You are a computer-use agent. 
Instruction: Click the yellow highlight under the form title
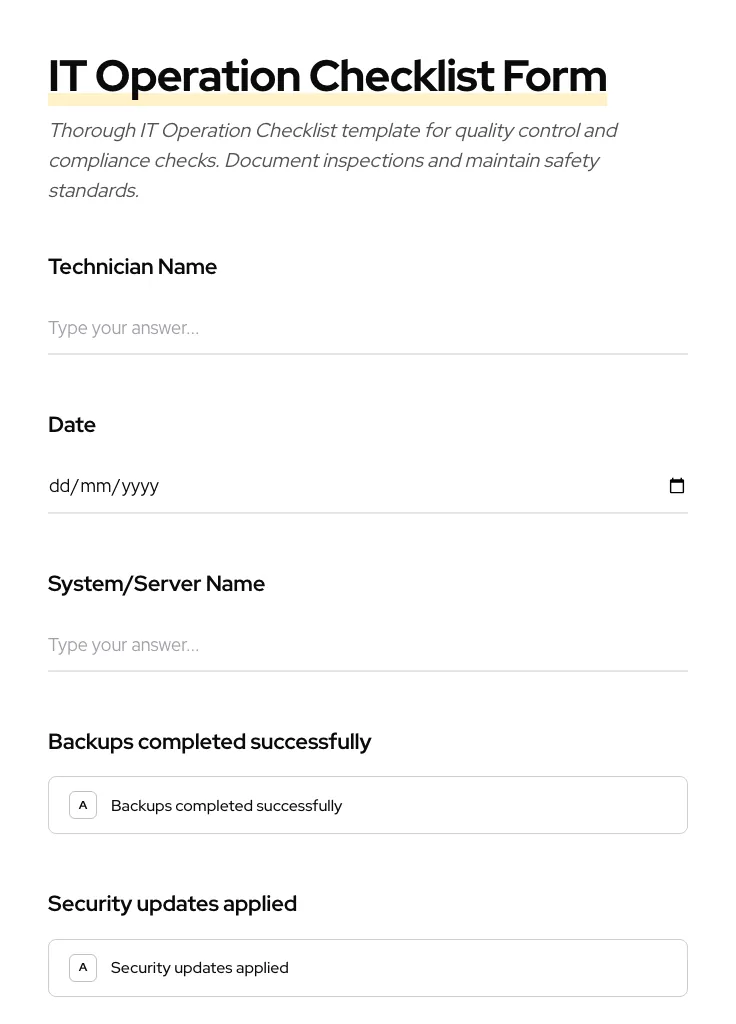coord(327,100)
